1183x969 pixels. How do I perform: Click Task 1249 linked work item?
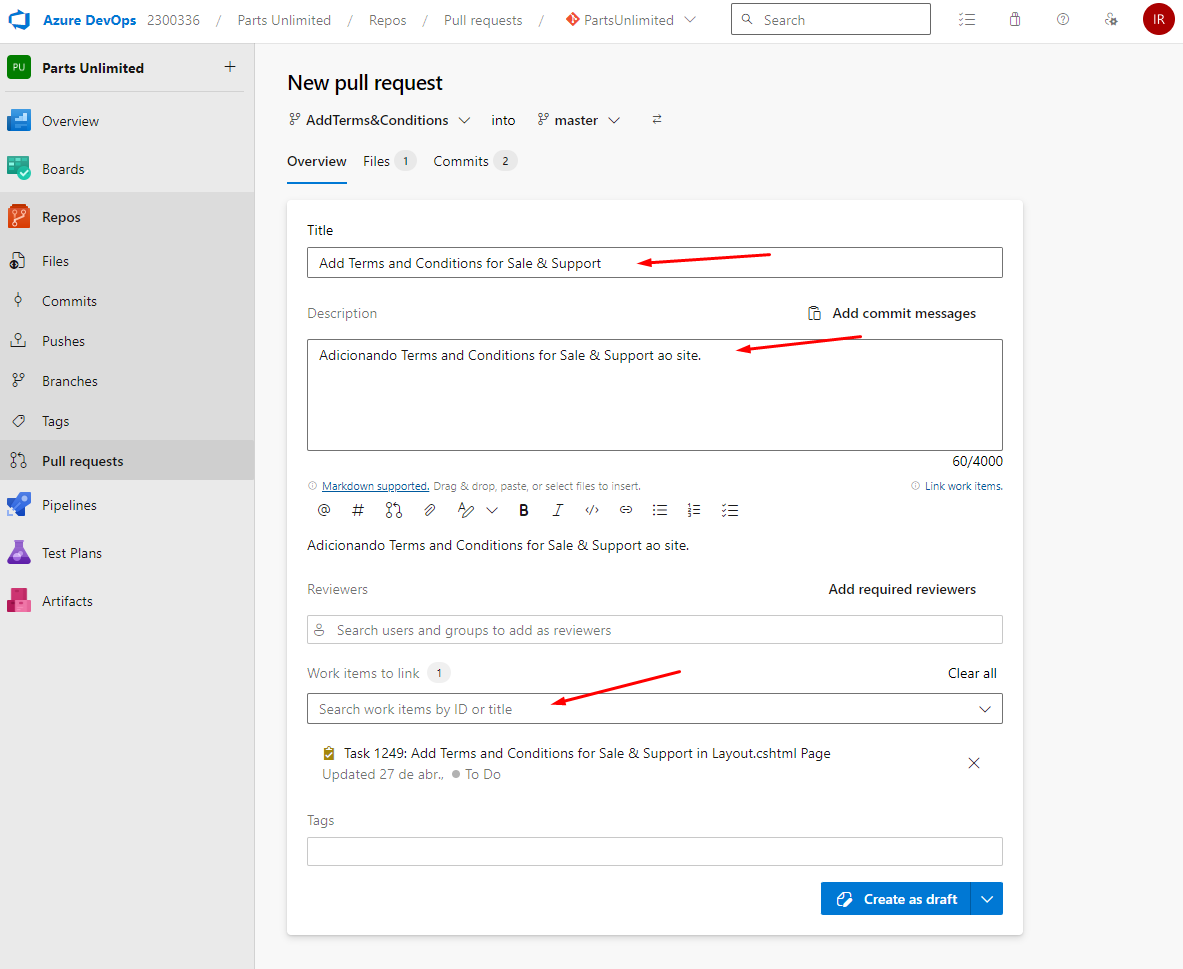click(x=587, y=753)
